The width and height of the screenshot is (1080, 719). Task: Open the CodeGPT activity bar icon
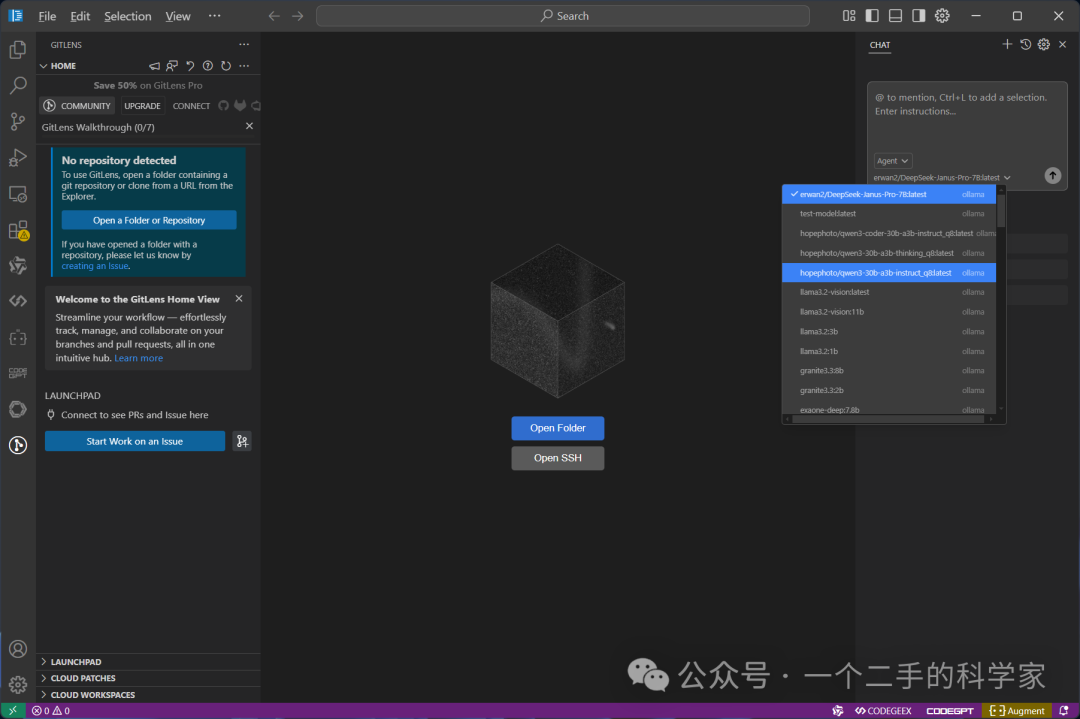click(18, 373)
